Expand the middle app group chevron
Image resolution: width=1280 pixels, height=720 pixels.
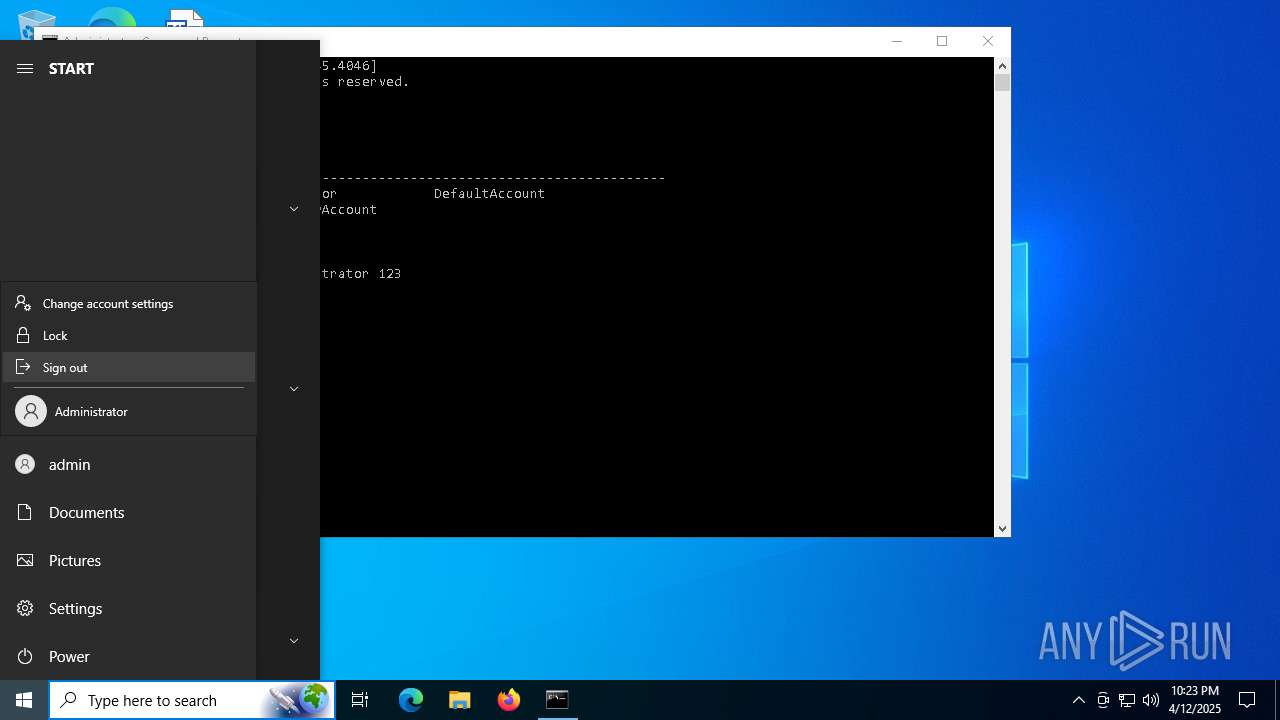point(294,389)
